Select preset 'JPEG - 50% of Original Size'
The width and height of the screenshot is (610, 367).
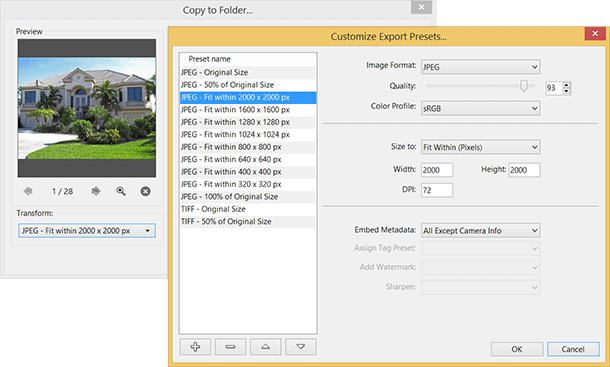click(248, 85)
